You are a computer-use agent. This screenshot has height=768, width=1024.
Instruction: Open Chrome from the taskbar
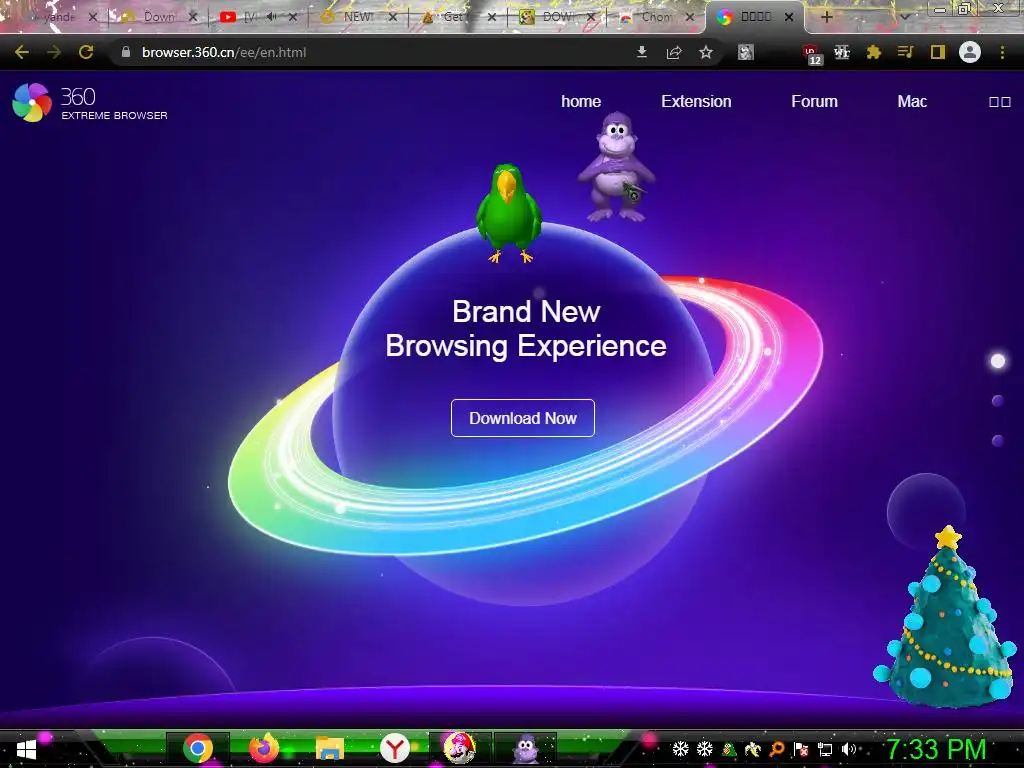pos(198,748)
